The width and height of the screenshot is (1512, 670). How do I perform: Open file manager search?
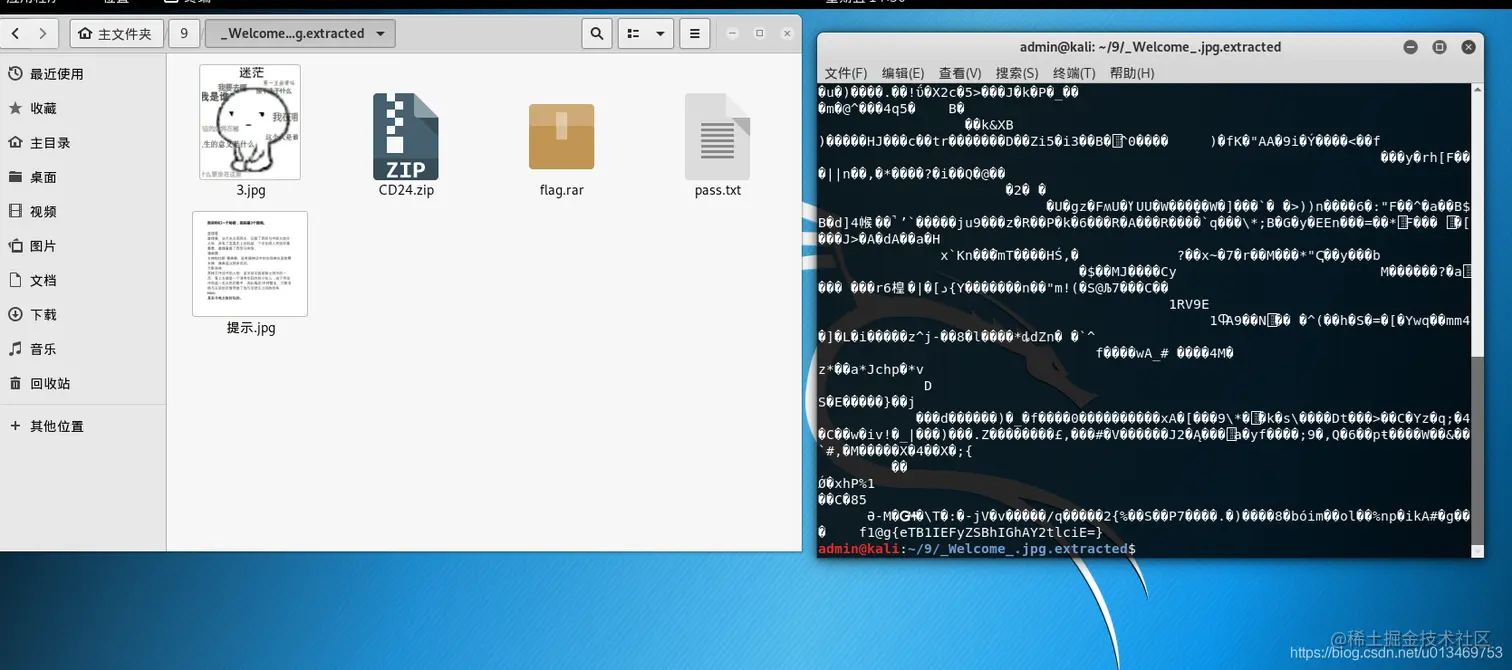pyautogui.click(x=596, y=33)
